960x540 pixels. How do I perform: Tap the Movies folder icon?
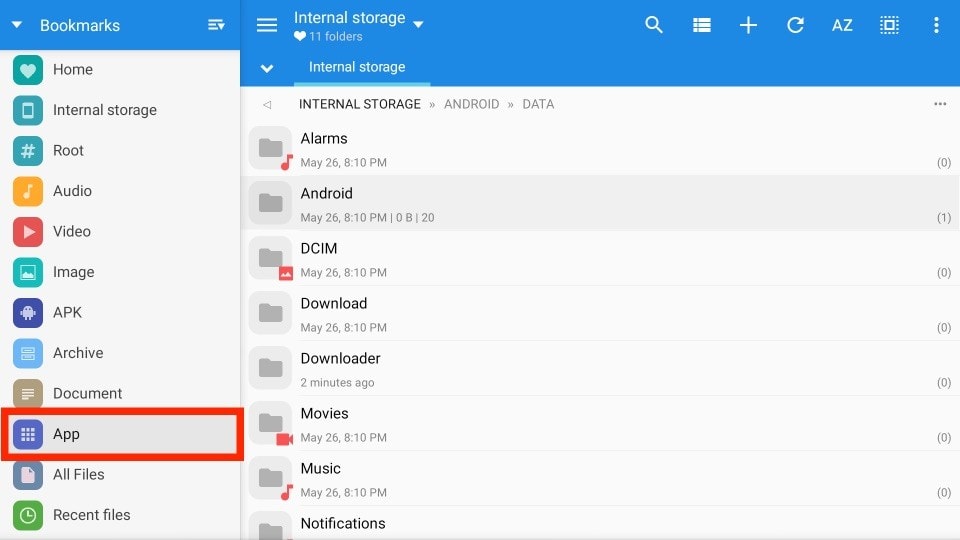click(x=270, y=424)
